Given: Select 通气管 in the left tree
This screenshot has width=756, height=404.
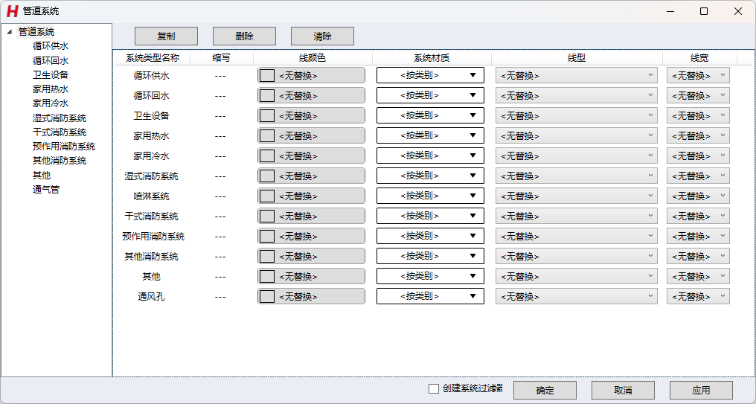Looking at the screenshot, I should pos(46,189).
